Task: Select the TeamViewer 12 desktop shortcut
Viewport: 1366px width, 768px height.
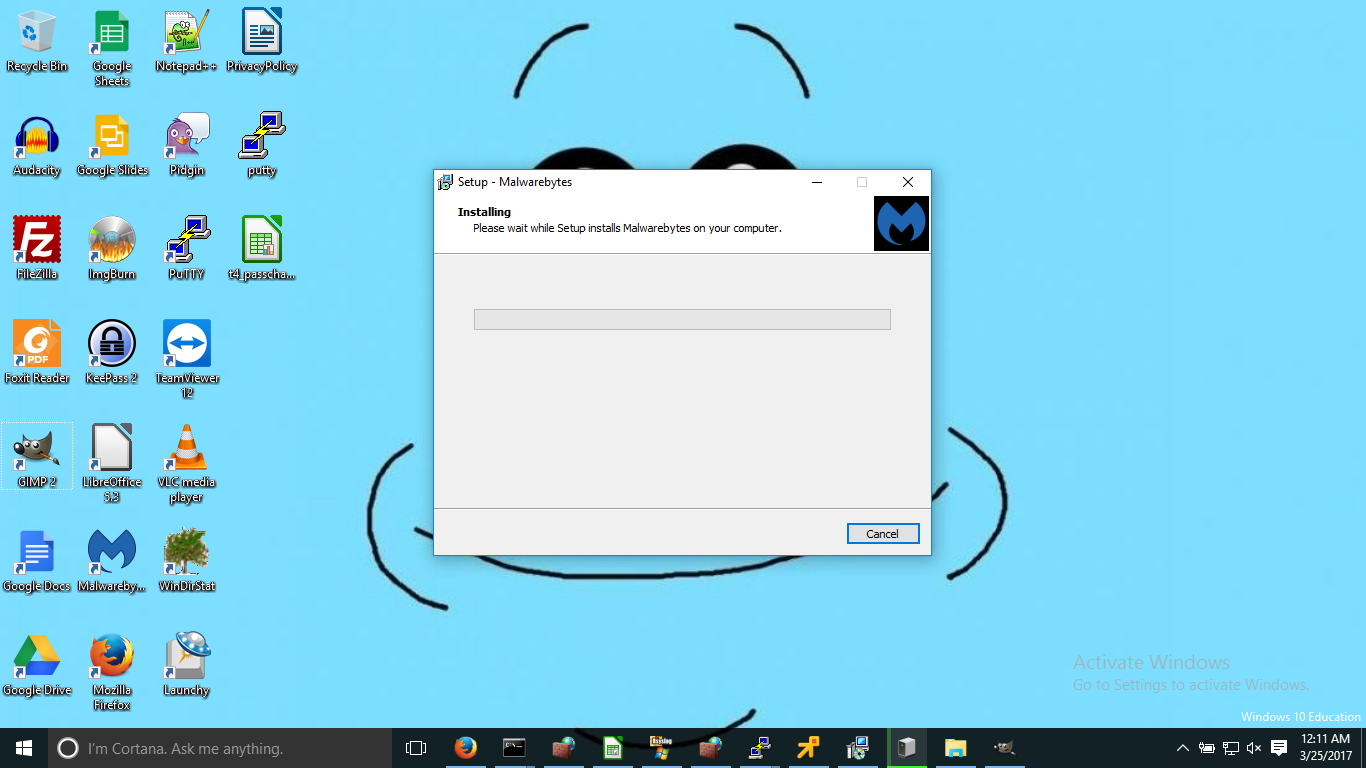Action: pyautogui.click(x=186, y=359)
